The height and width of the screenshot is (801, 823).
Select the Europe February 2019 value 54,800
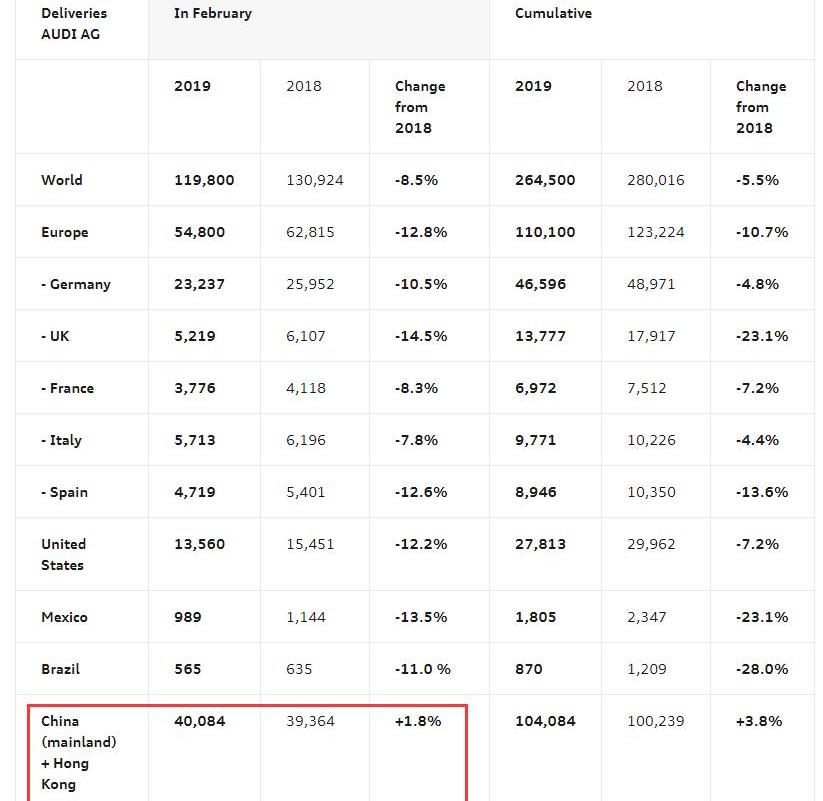pyautogui.click(x=199, y=233)
